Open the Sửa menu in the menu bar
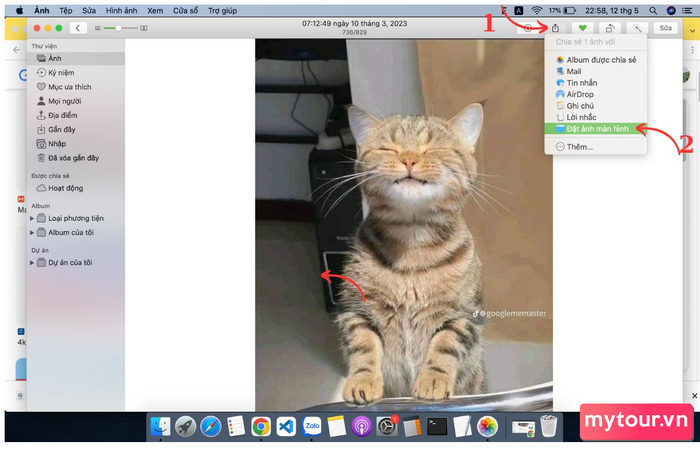700x449 pixels. [x=89, y=11]
